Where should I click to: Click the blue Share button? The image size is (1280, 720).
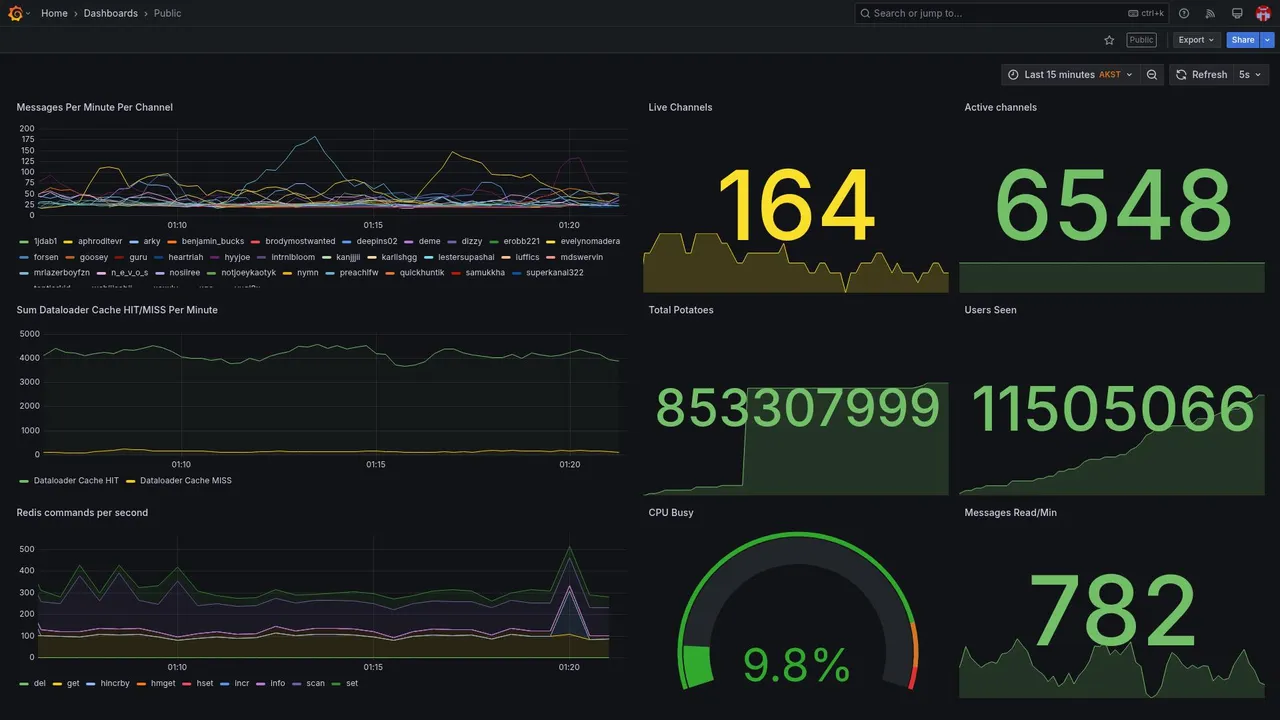1243,40
